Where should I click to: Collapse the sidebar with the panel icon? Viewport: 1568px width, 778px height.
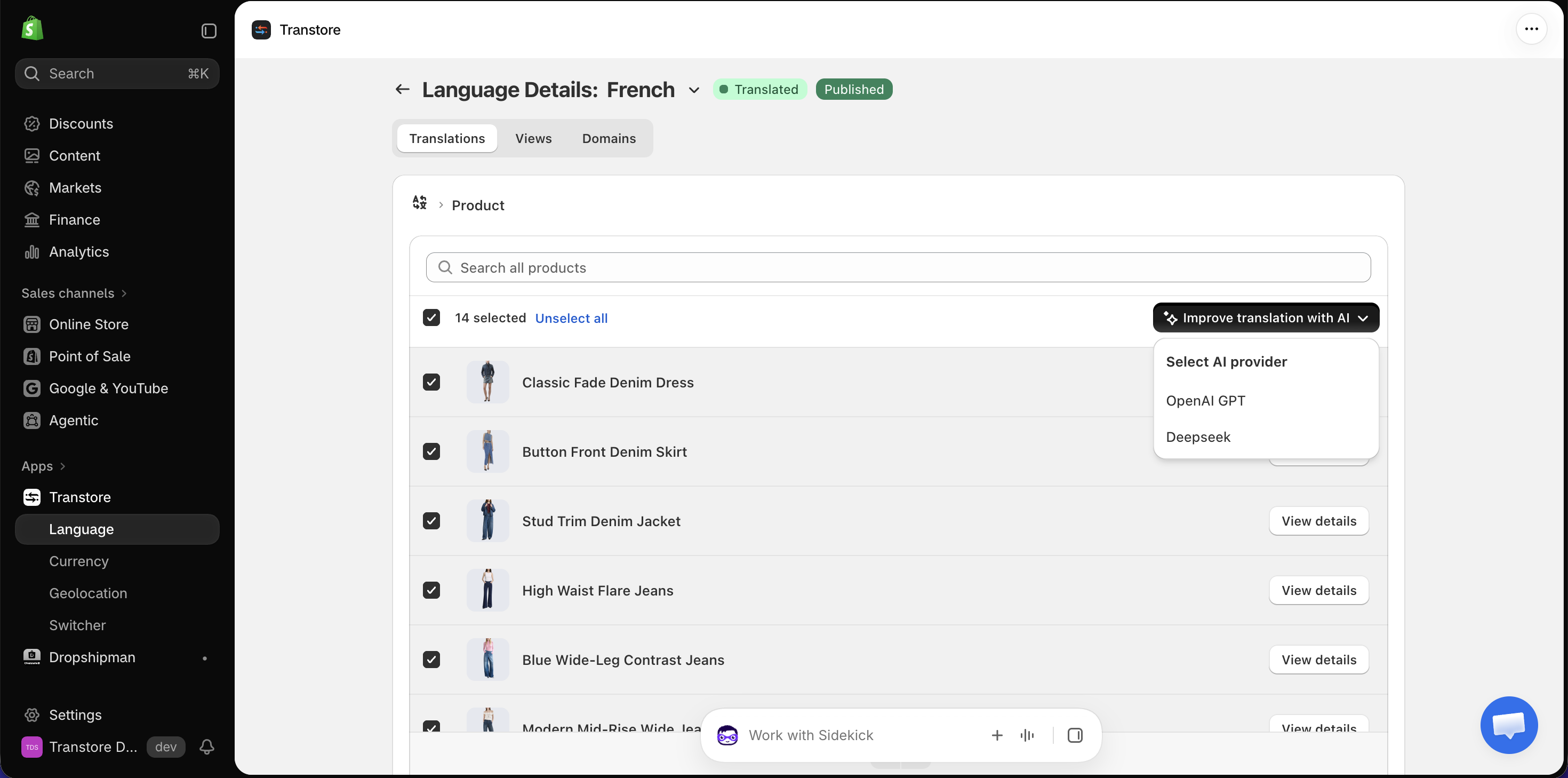[209, 30]
